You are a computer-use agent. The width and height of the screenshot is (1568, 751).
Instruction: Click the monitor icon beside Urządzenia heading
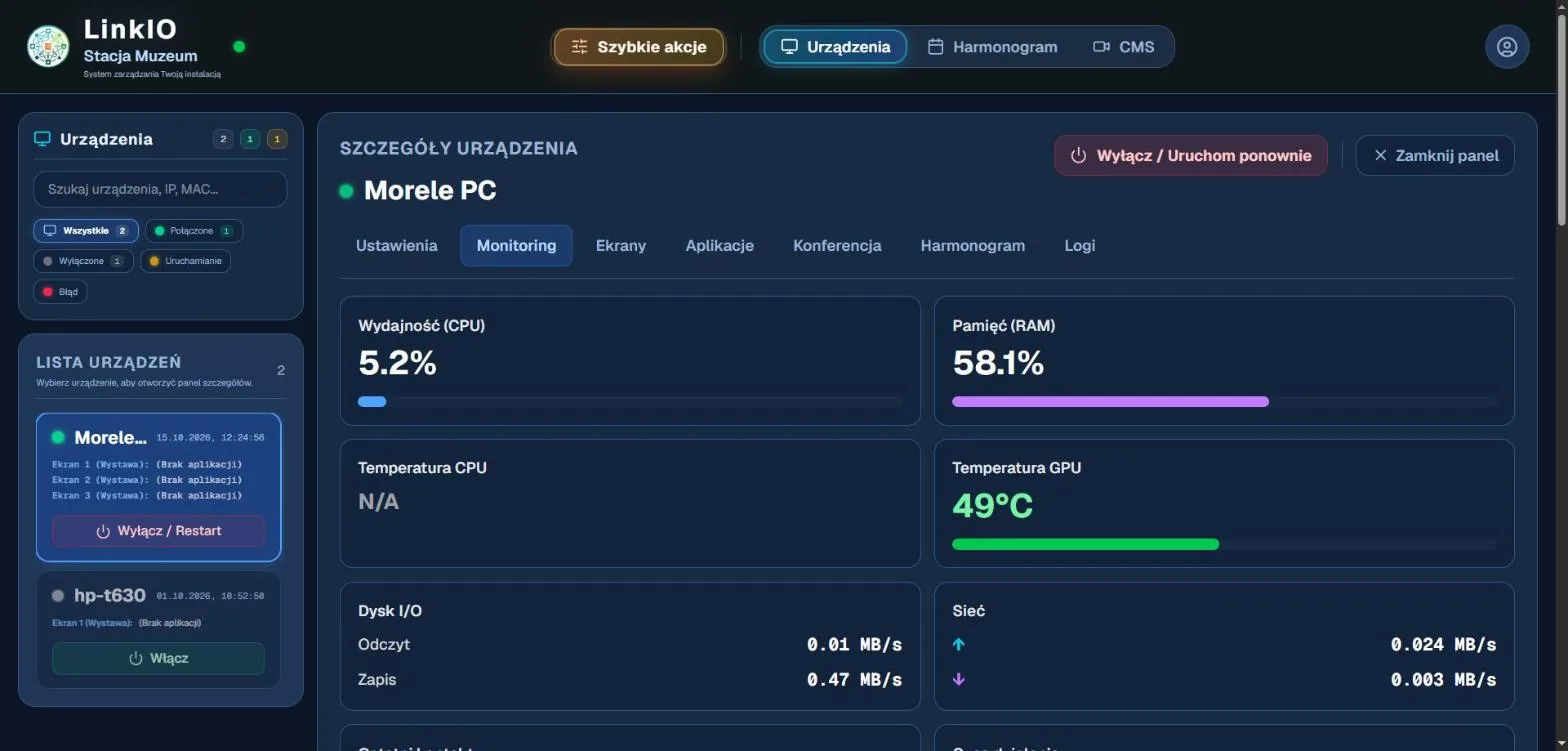click(x=42, y=139)
